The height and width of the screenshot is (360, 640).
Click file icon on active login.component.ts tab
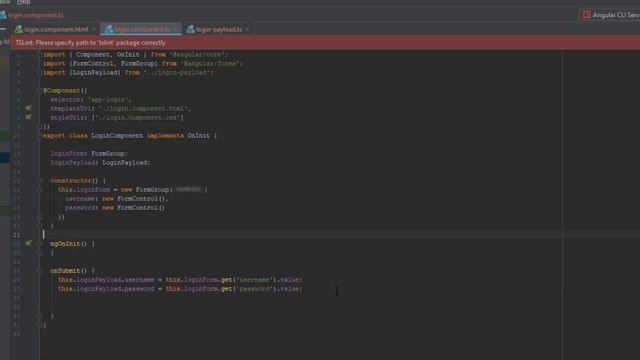click(x=109, y=29)
